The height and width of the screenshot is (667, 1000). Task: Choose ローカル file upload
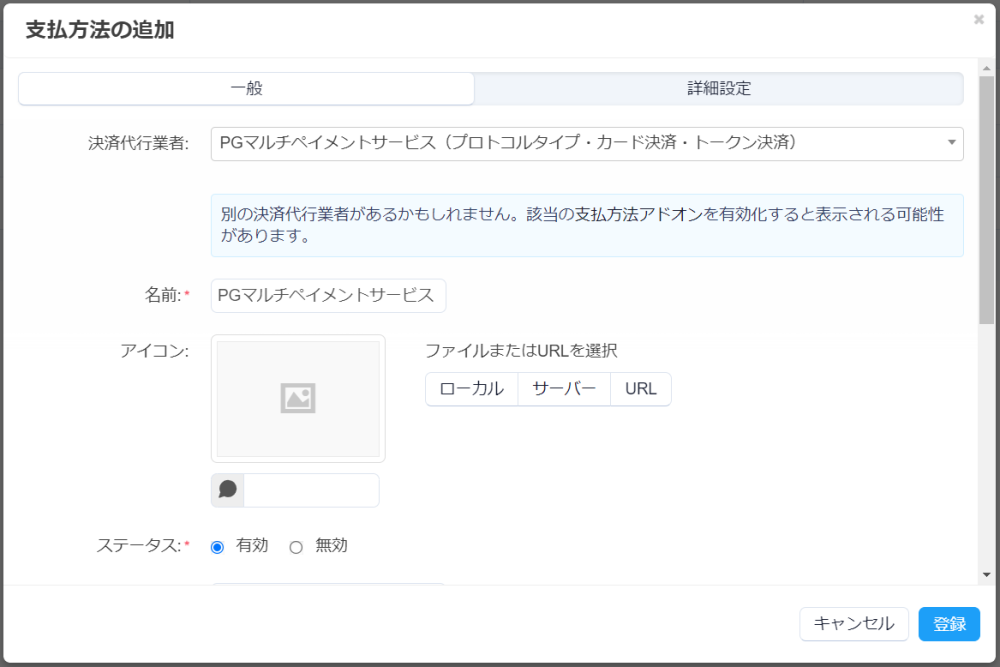tap(471, 389)
